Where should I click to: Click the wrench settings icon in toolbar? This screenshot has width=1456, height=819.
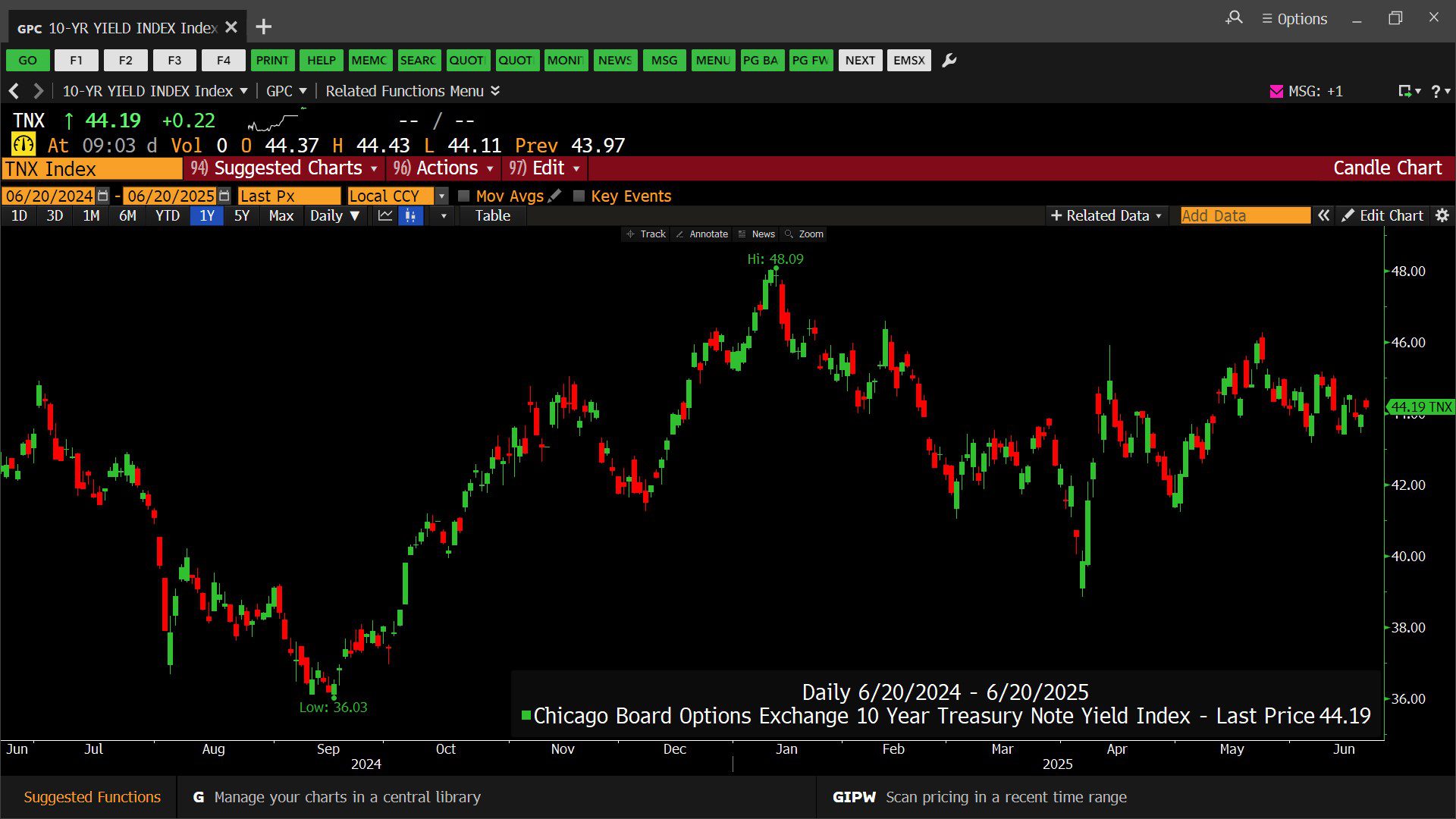[x=949, y=61]
